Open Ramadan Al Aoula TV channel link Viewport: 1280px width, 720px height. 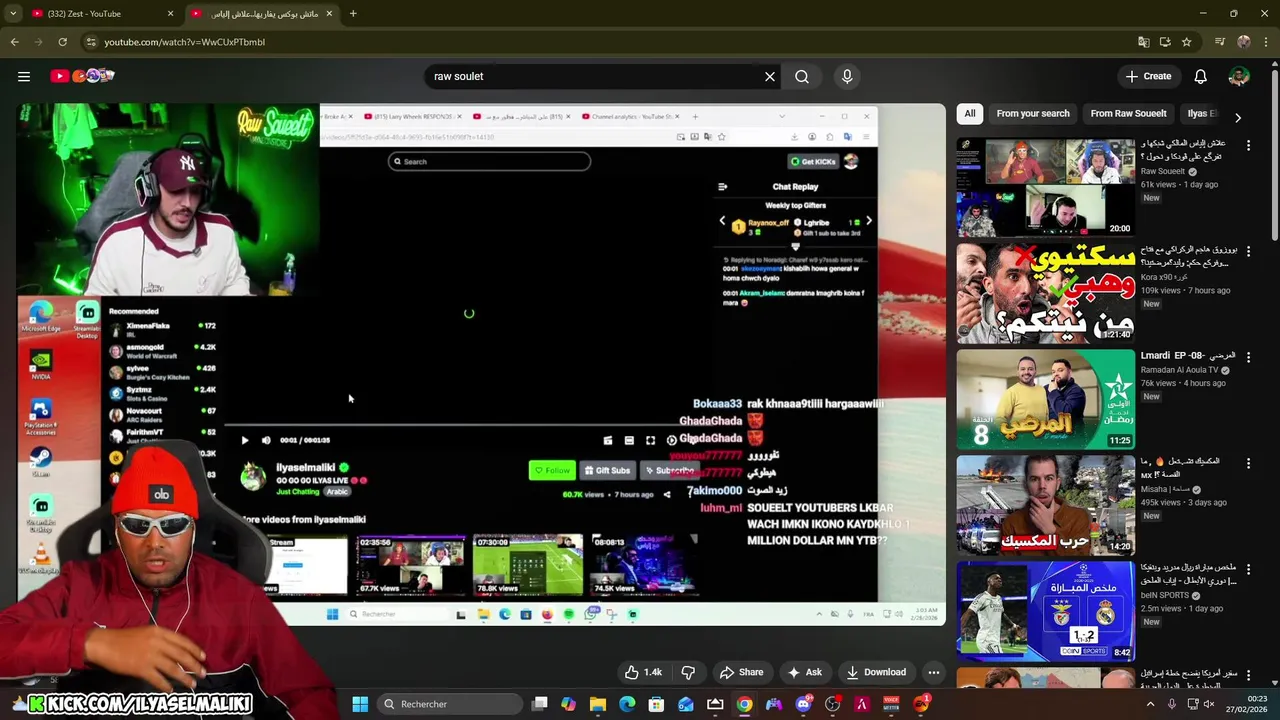[x=1181, y=370]
